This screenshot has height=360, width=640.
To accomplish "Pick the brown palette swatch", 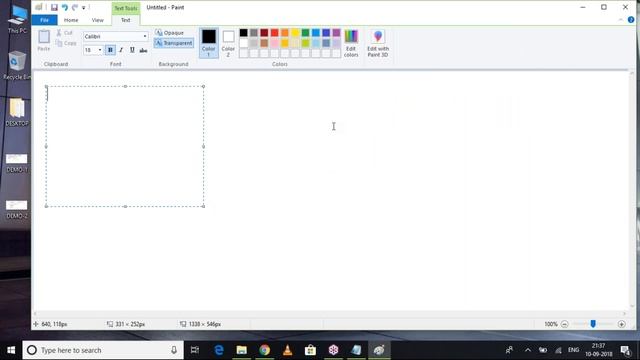I will click(x=264, y=43).
